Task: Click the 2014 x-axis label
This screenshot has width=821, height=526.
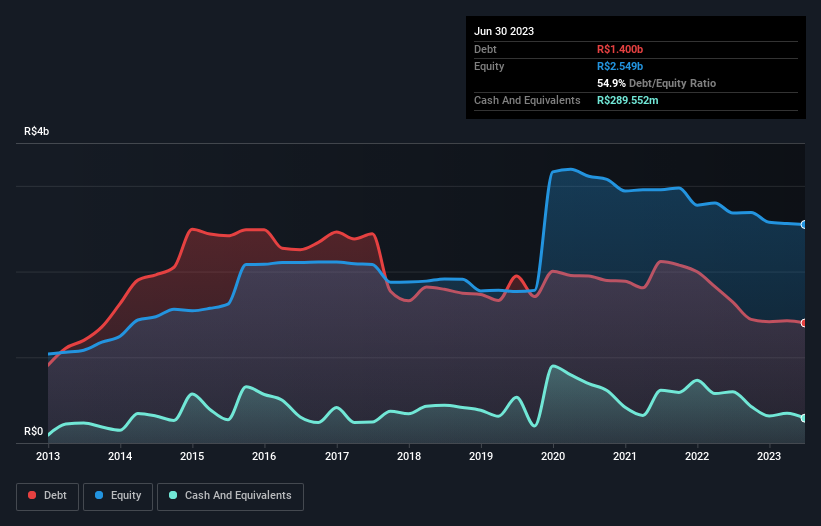Action: [120, 456]
